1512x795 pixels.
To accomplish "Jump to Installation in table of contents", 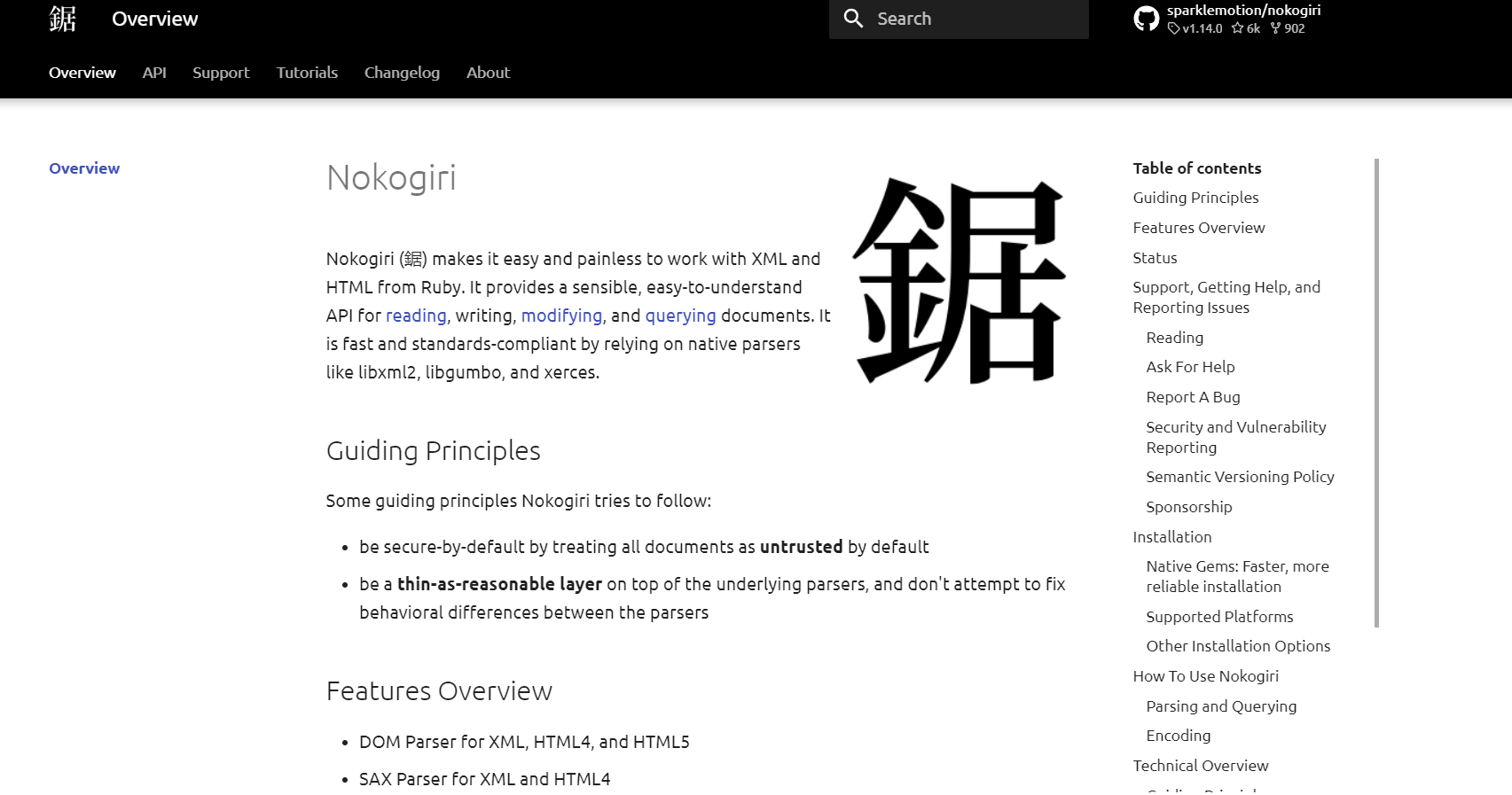I will click(x=1171, y=537).
